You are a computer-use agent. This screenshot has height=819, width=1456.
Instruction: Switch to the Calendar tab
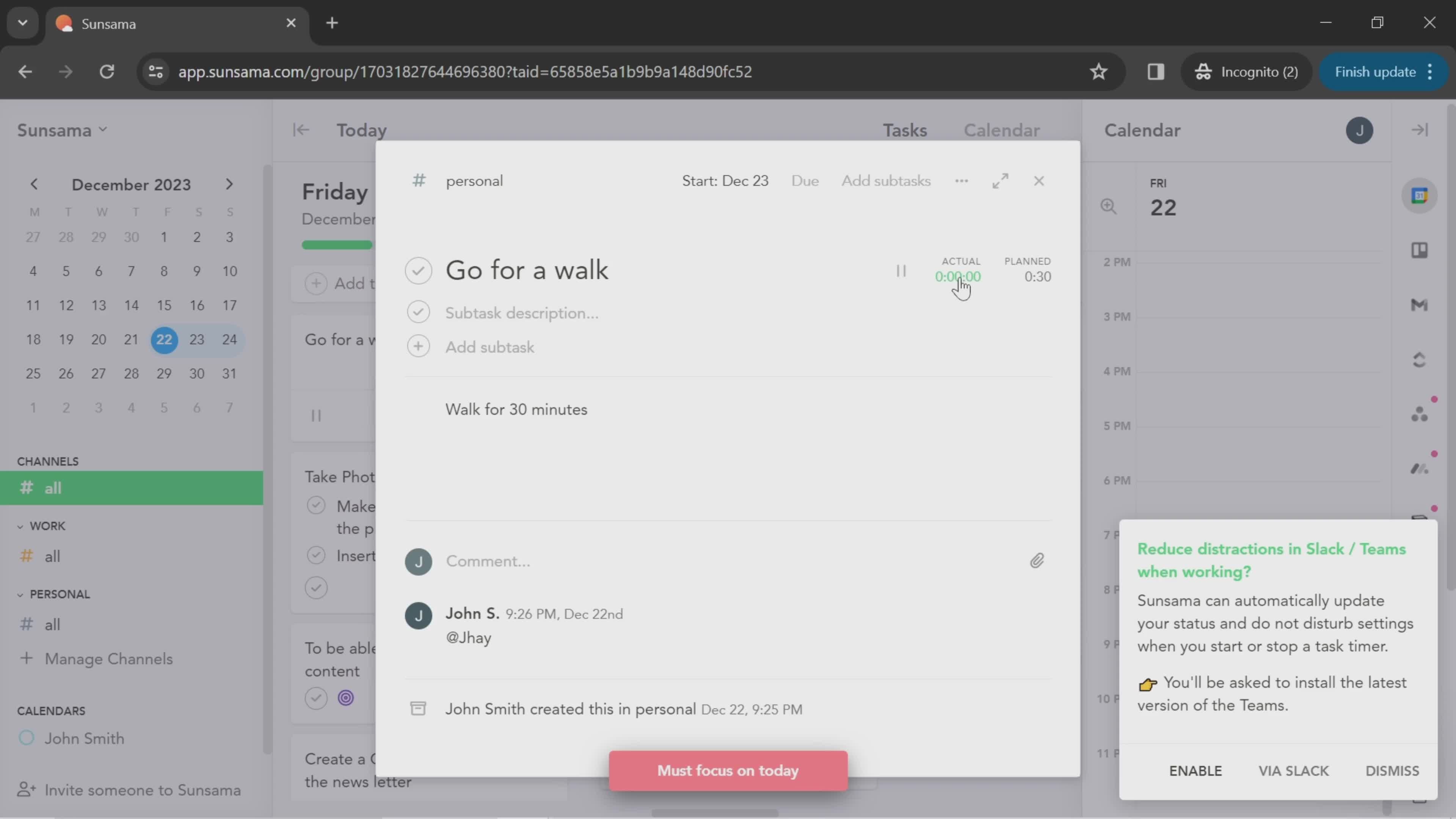coord(1001,130)
